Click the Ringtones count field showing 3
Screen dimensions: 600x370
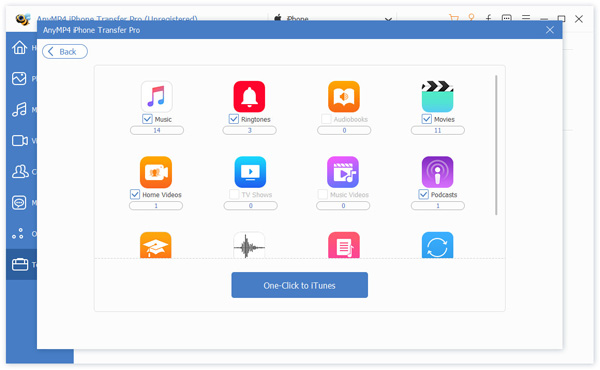[x=249, y=130]
